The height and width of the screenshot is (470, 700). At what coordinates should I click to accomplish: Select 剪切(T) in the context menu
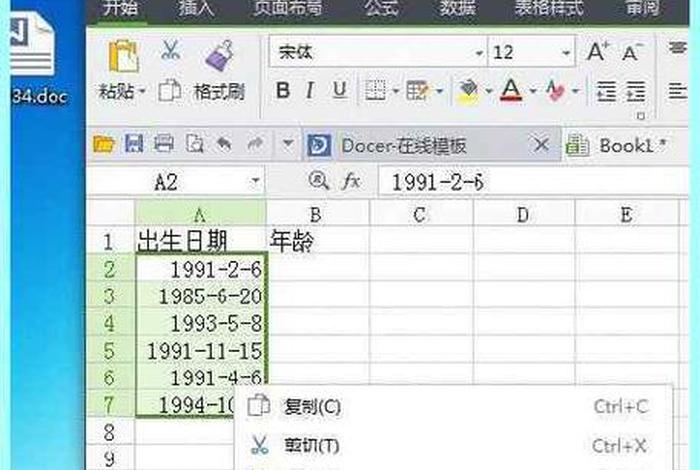(312, 445)
